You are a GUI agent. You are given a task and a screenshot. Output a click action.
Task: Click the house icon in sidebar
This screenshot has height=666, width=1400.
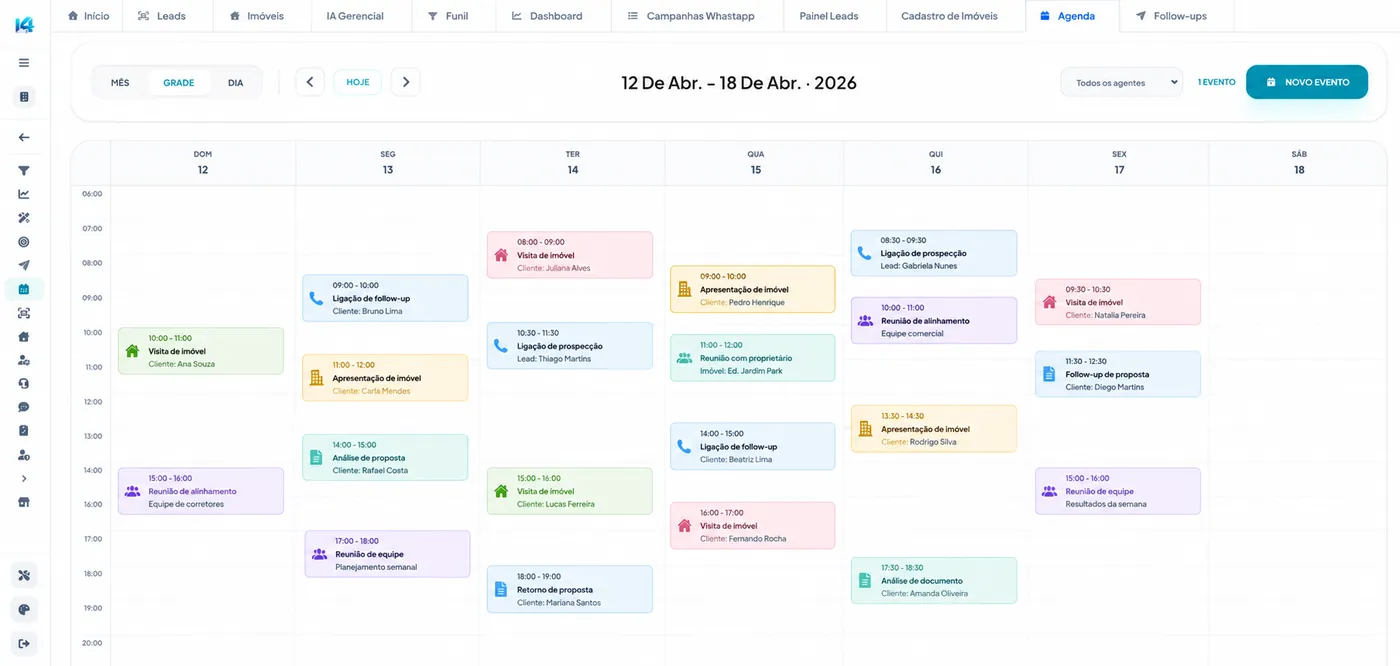[x=24, y=336]
